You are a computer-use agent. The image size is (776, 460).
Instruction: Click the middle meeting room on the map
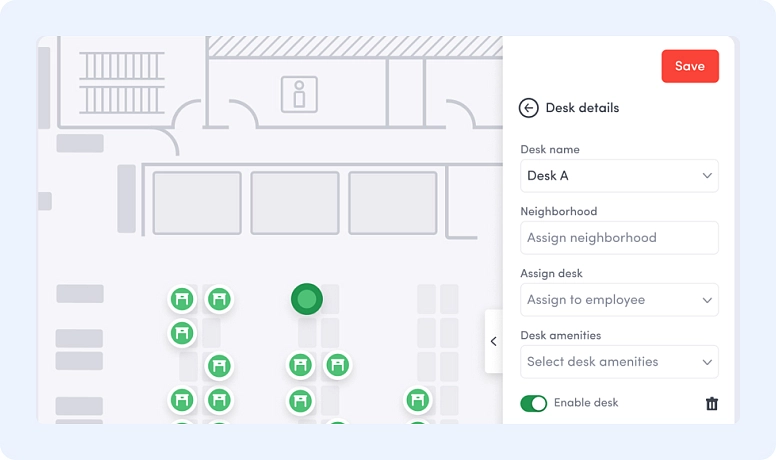pos(295,203)
